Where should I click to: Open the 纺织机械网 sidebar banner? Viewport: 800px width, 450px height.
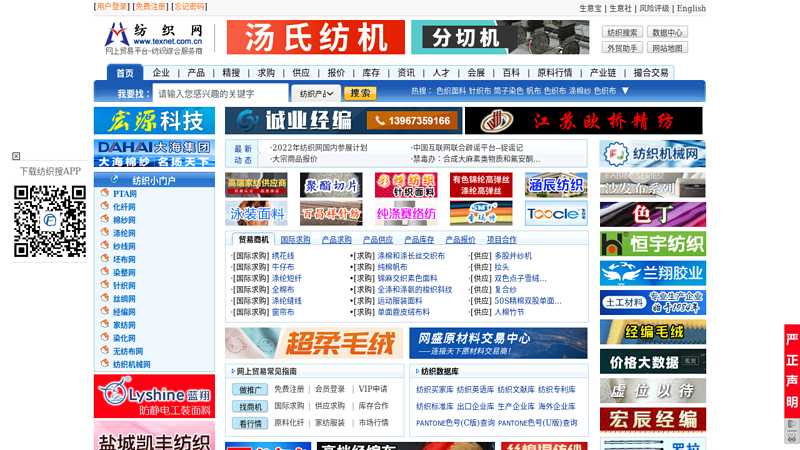click(653, 154)
